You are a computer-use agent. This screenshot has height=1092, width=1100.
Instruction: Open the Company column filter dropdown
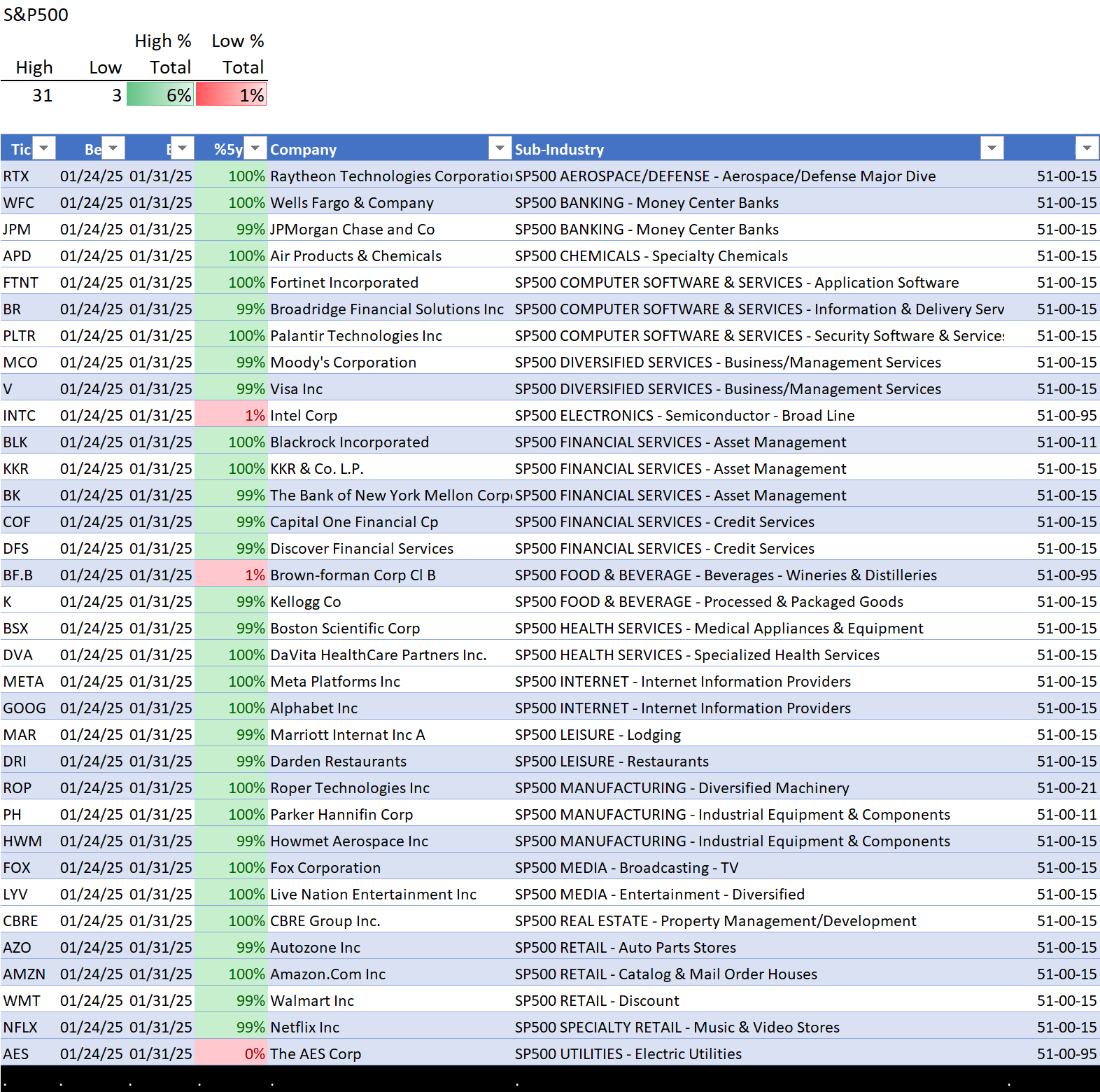(500, 148)
